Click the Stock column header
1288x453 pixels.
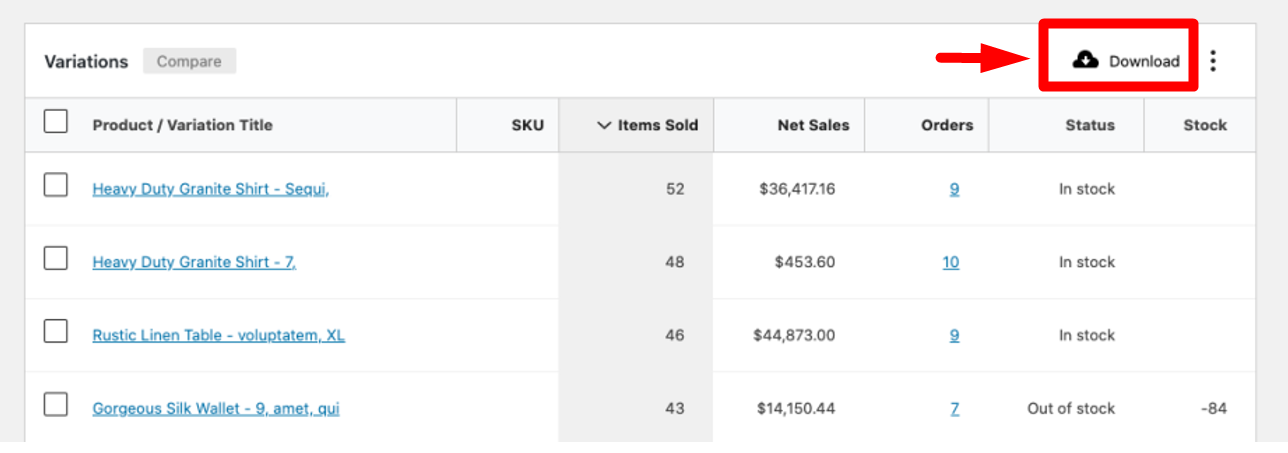(1205, 125)
